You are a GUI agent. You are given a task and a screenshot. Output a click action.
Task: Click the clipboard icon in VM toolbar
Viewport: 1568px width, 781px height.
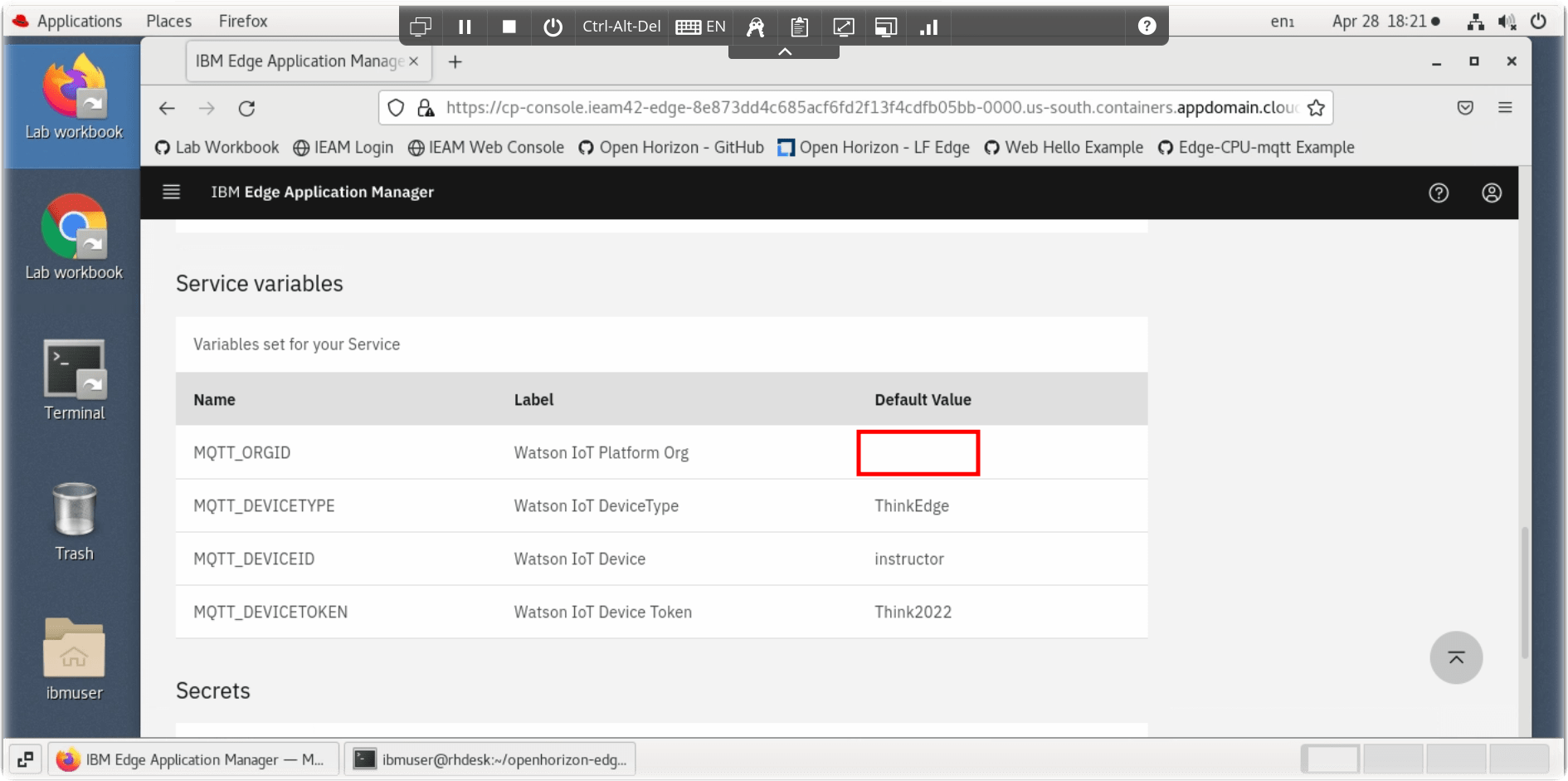[799, 27]
